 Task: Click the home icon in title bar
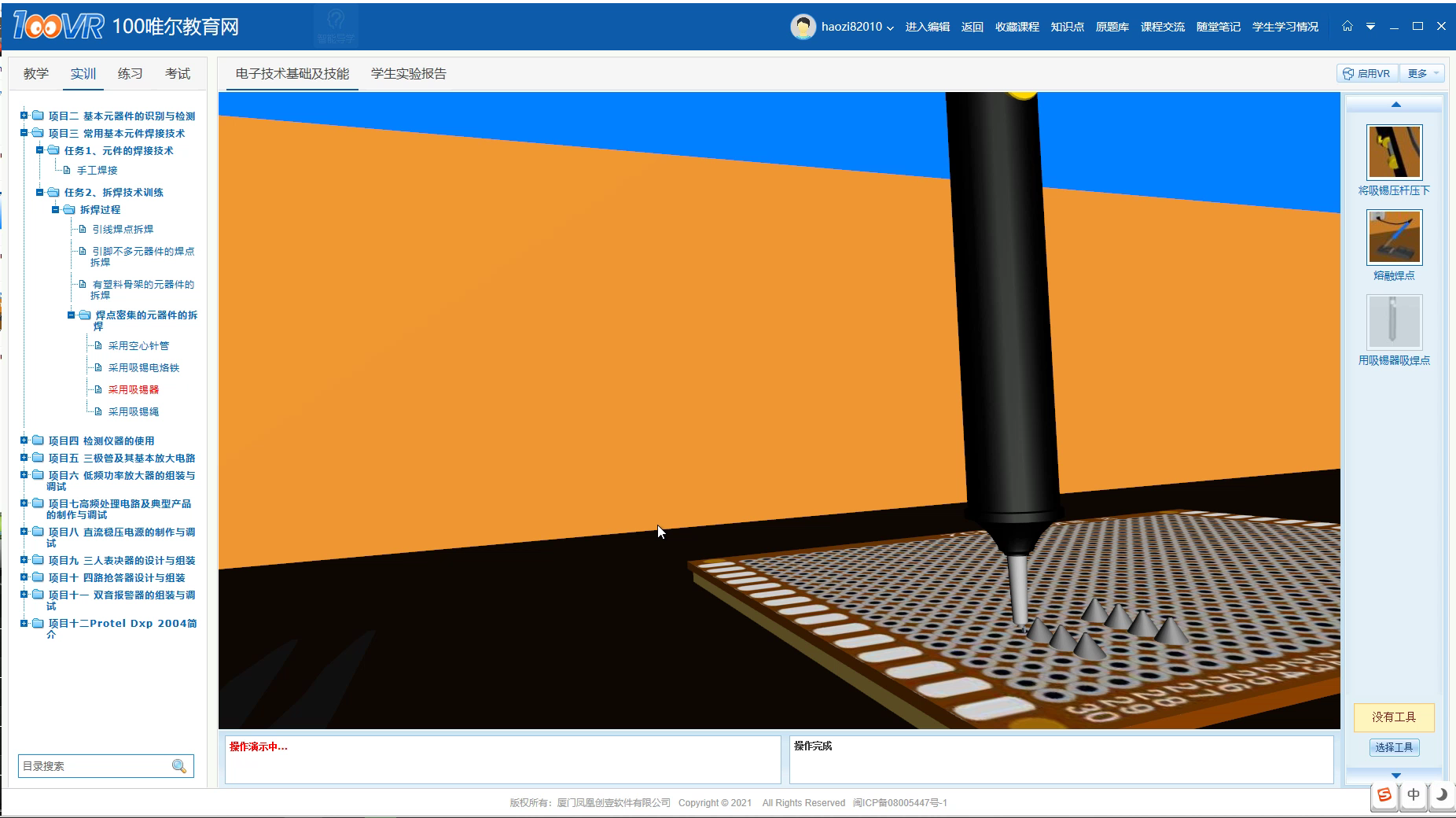[x=1348, y=26]
